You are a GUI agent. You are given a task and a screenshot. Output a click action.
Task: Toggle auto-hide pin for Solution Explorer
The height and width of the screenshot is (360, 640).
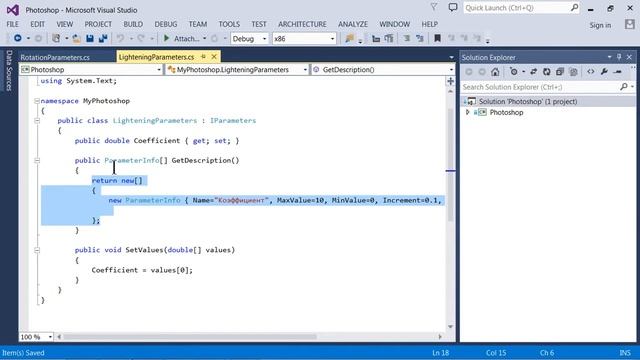click(619, 57)
